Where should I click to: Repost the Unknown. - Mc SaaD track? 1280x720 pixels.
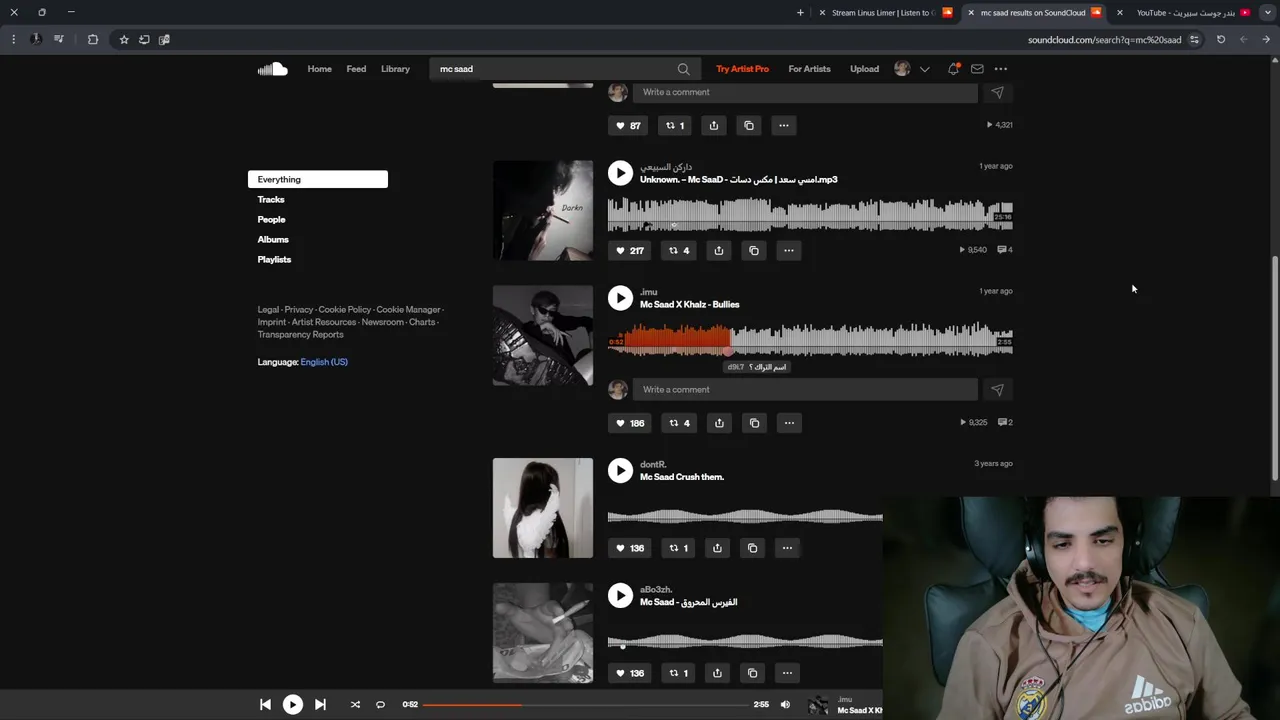click(679, 250)
